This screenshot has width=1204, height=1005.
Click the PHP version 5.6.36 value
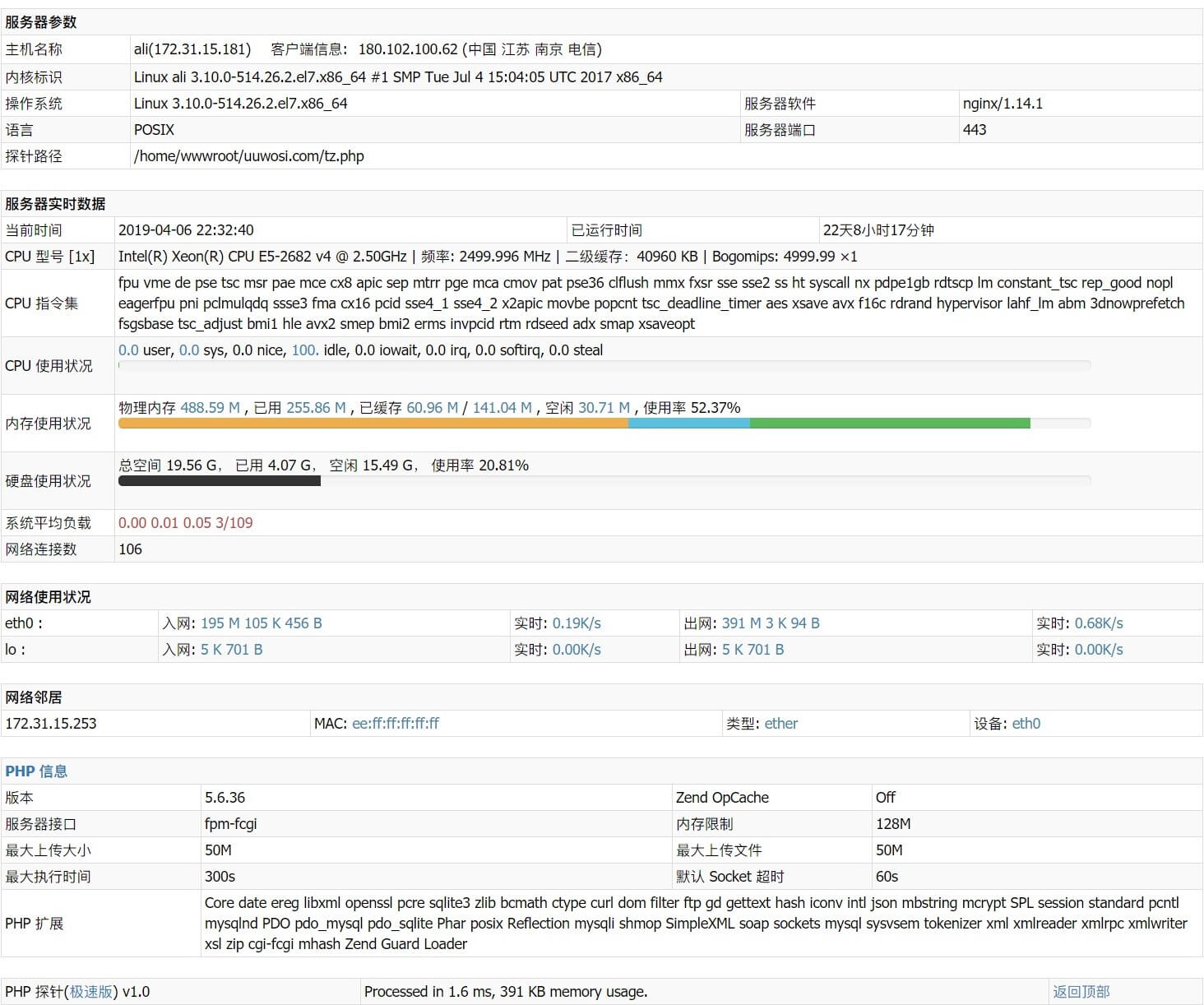pos(225,798)
